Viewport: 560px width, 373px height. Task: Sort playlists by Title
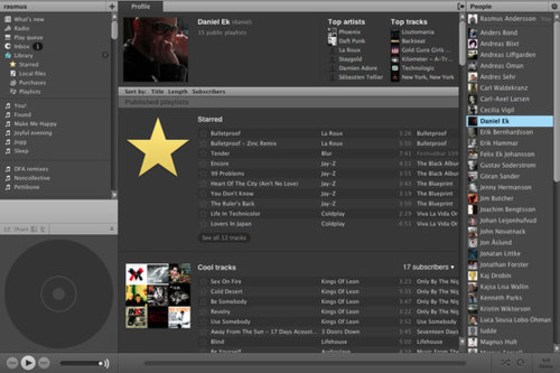click(157, 91)
